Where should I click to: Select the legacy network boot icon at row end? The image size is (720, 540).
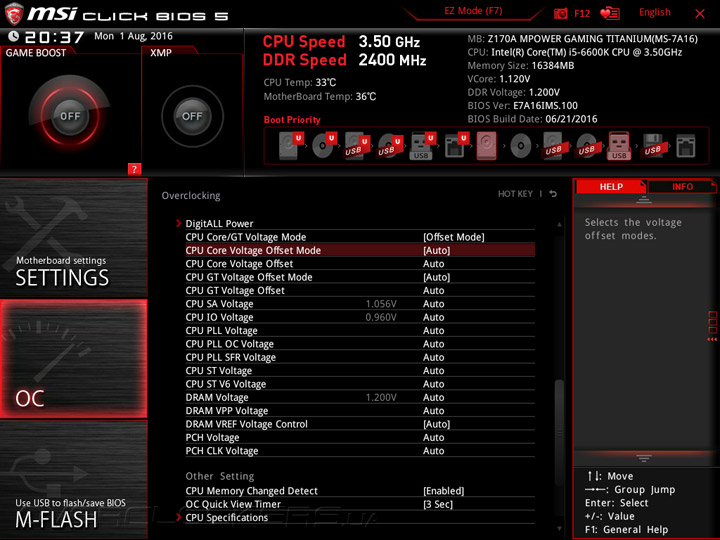coord(686,146)
